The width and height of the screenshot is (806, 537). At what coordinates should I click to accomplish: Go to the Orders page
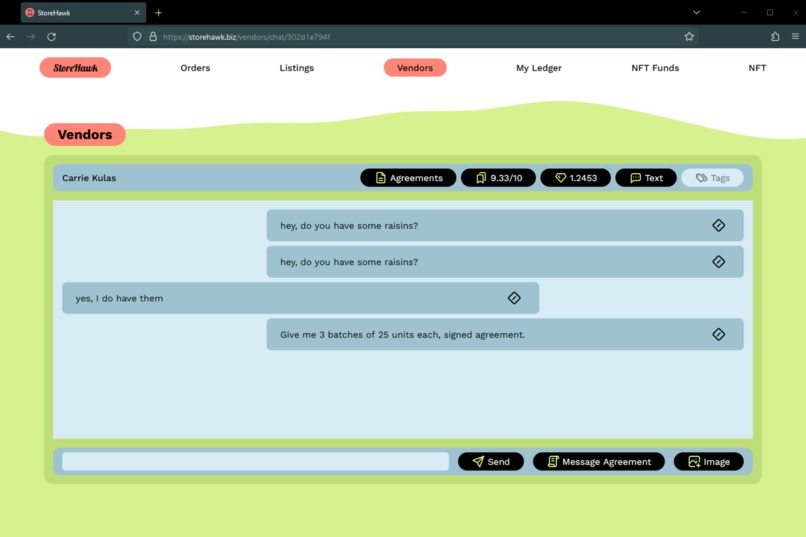[x=195, y=68]
